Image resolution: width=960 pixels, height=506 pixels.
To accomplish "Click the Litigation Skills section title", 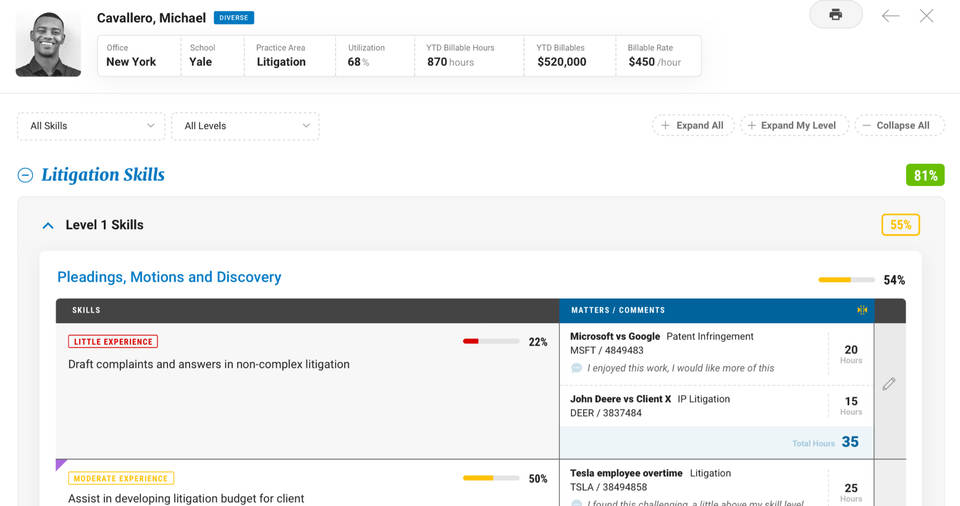I will click(103, 175).
